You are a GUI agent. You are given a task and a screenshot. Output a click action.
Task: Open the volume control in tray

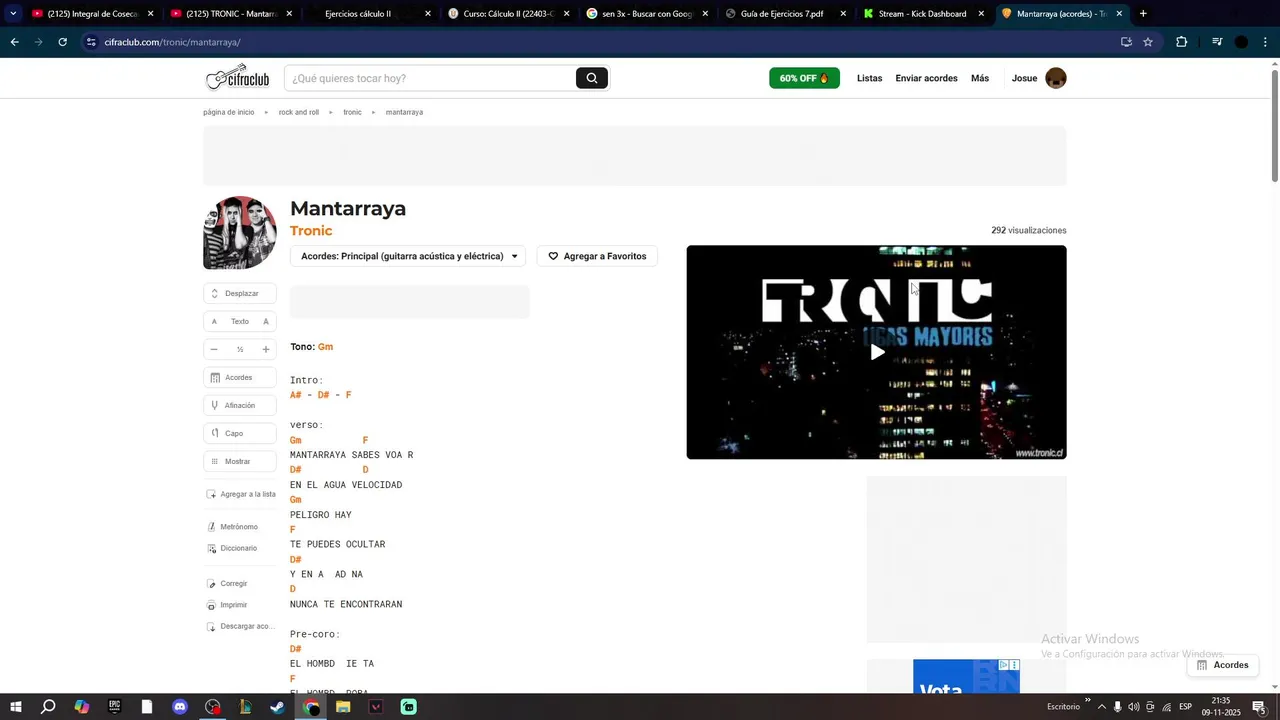(x=1134, y=707)
